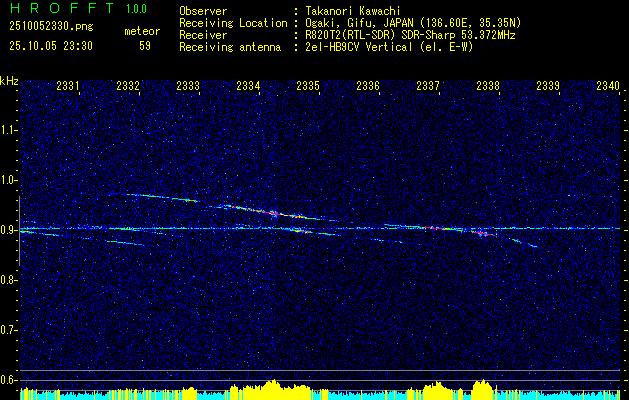The width and height of the screenshot is (629, 400).
Task: Click time marker 2338
Action: point(488,85)
